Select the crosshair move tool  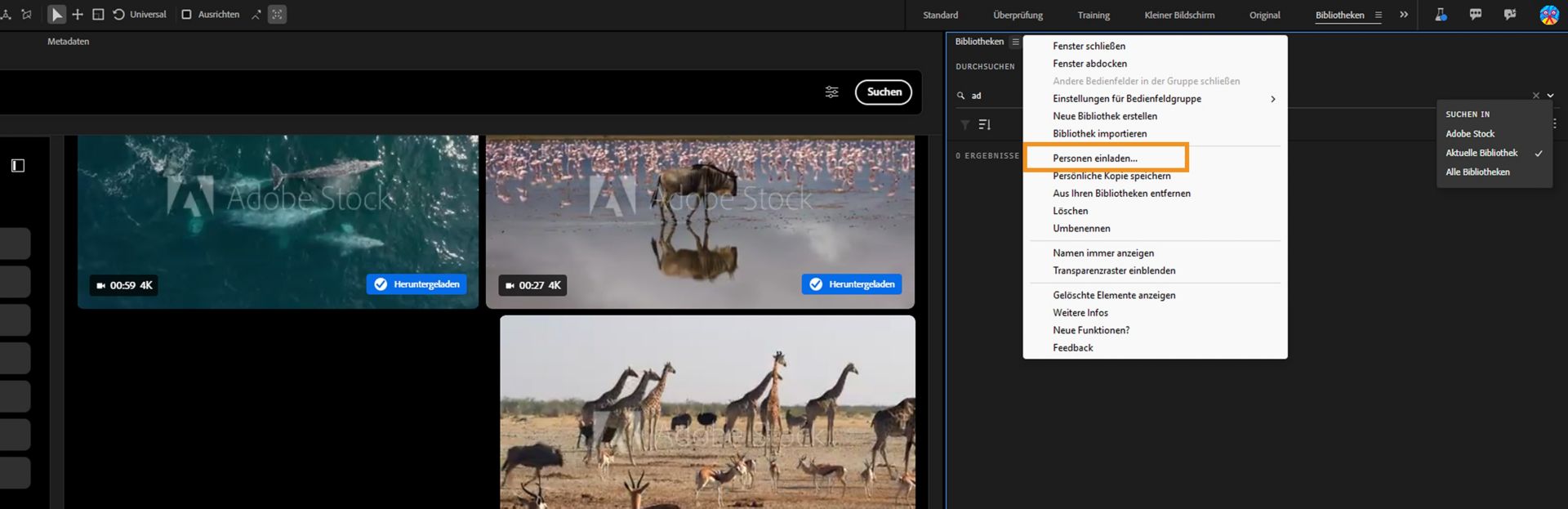[78, 15]
